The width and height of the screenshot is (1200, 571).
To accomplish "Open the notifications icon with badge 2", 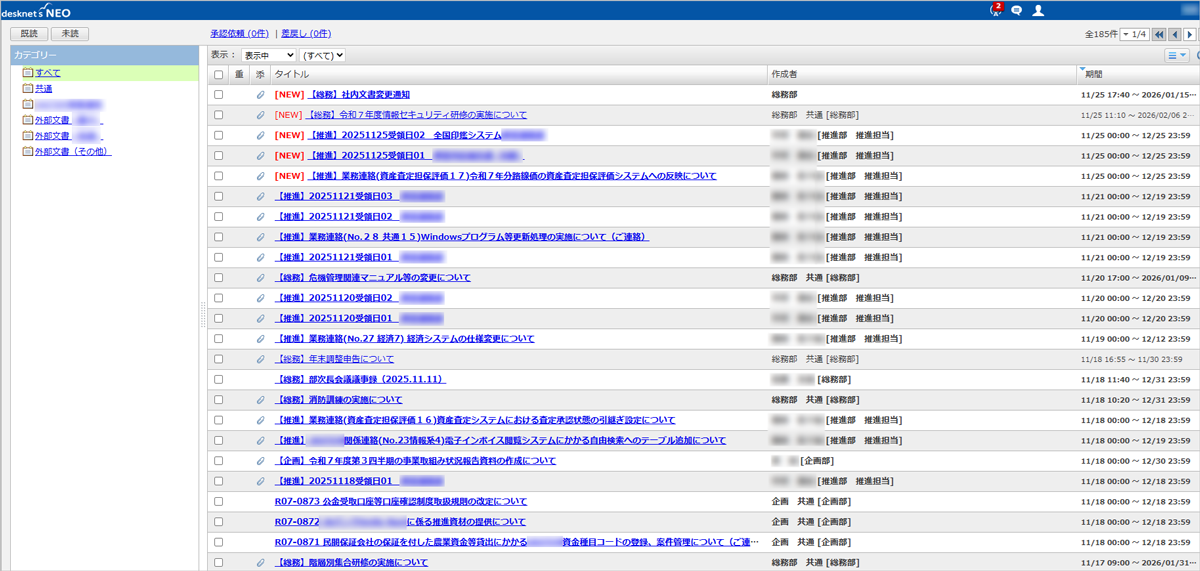I will coord(995,10).
